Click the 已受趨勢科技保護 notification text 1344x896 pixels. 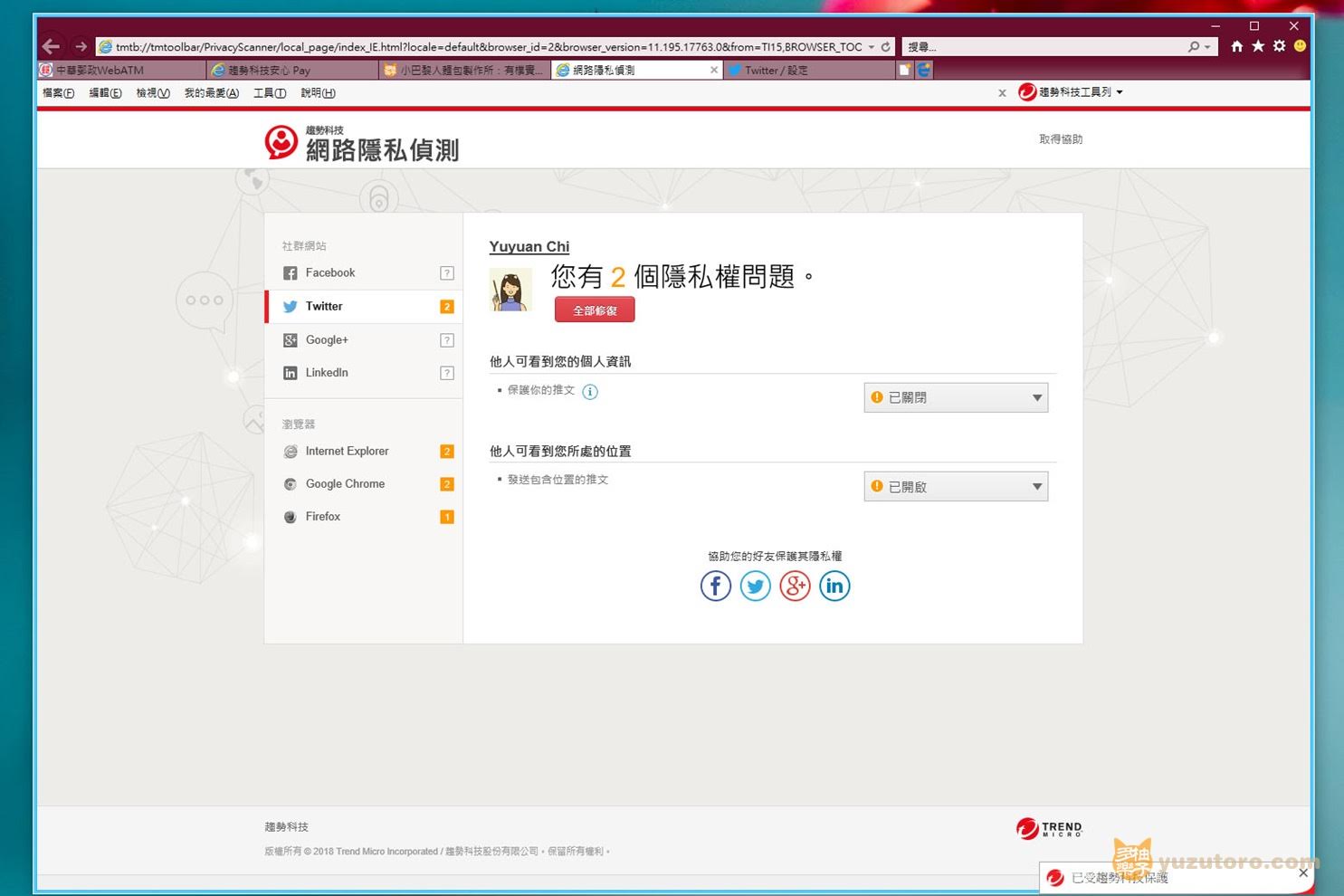tap(1120, 878)
